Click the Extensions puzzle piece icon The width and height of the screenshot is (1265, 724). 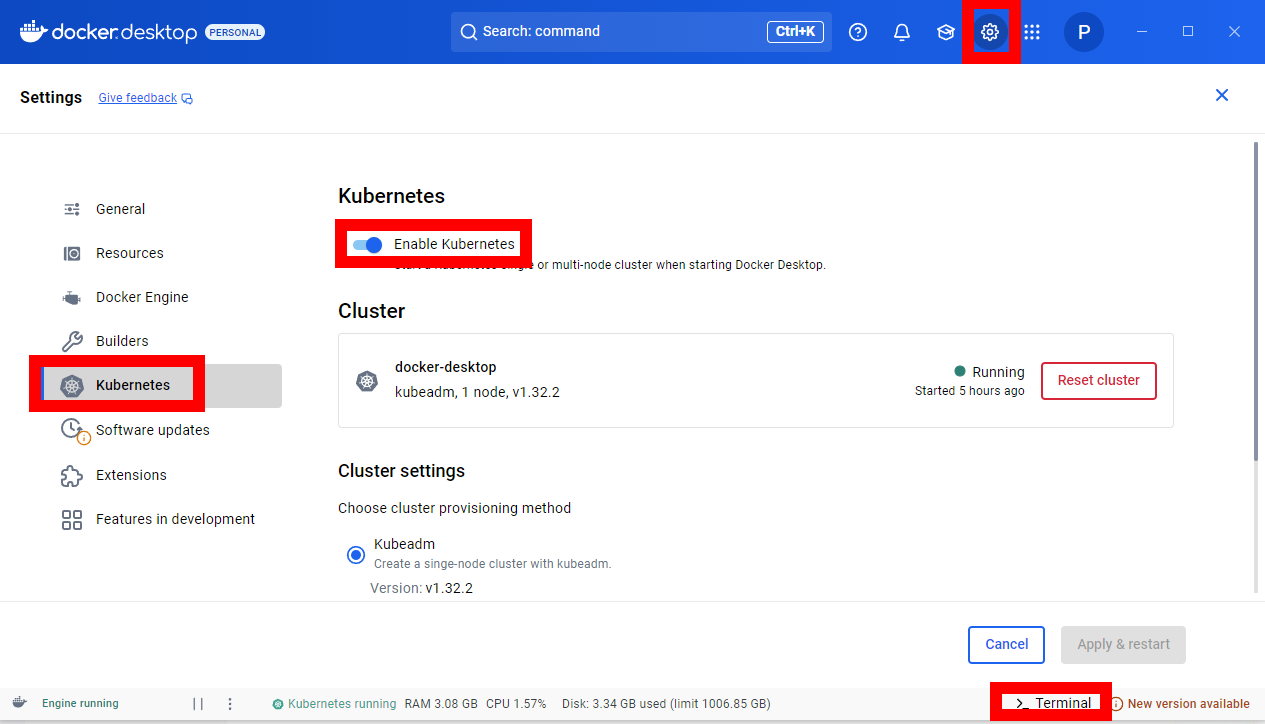coord(72,475)
